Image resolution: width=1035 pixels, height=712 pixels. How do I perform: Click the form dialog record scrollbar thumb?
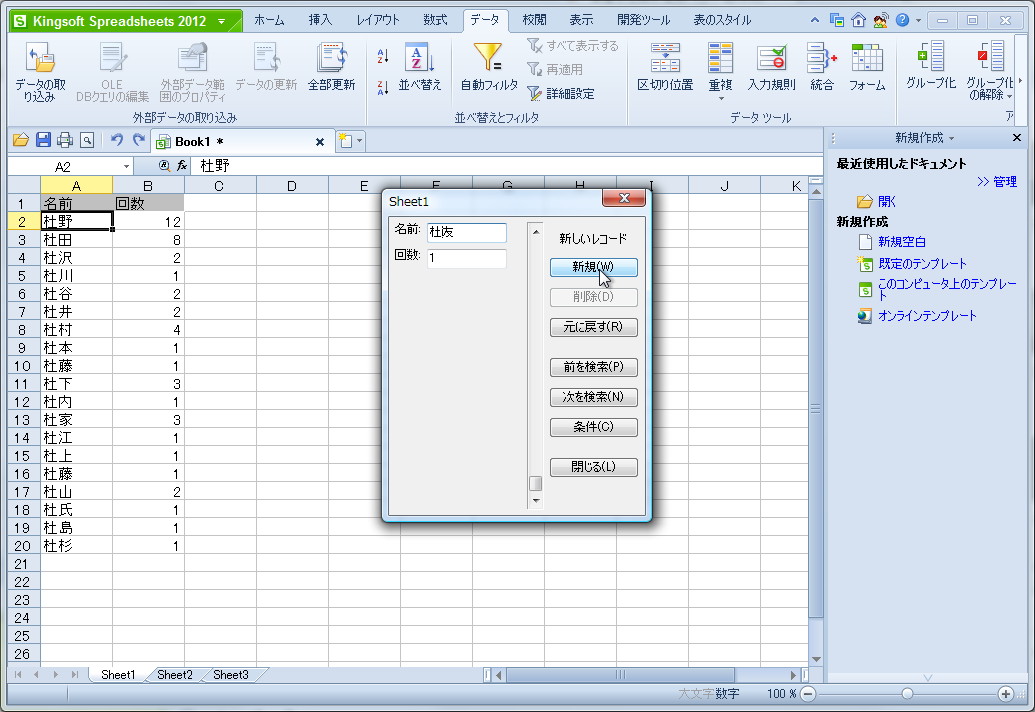pyautogui.click(x=536, y=484)
